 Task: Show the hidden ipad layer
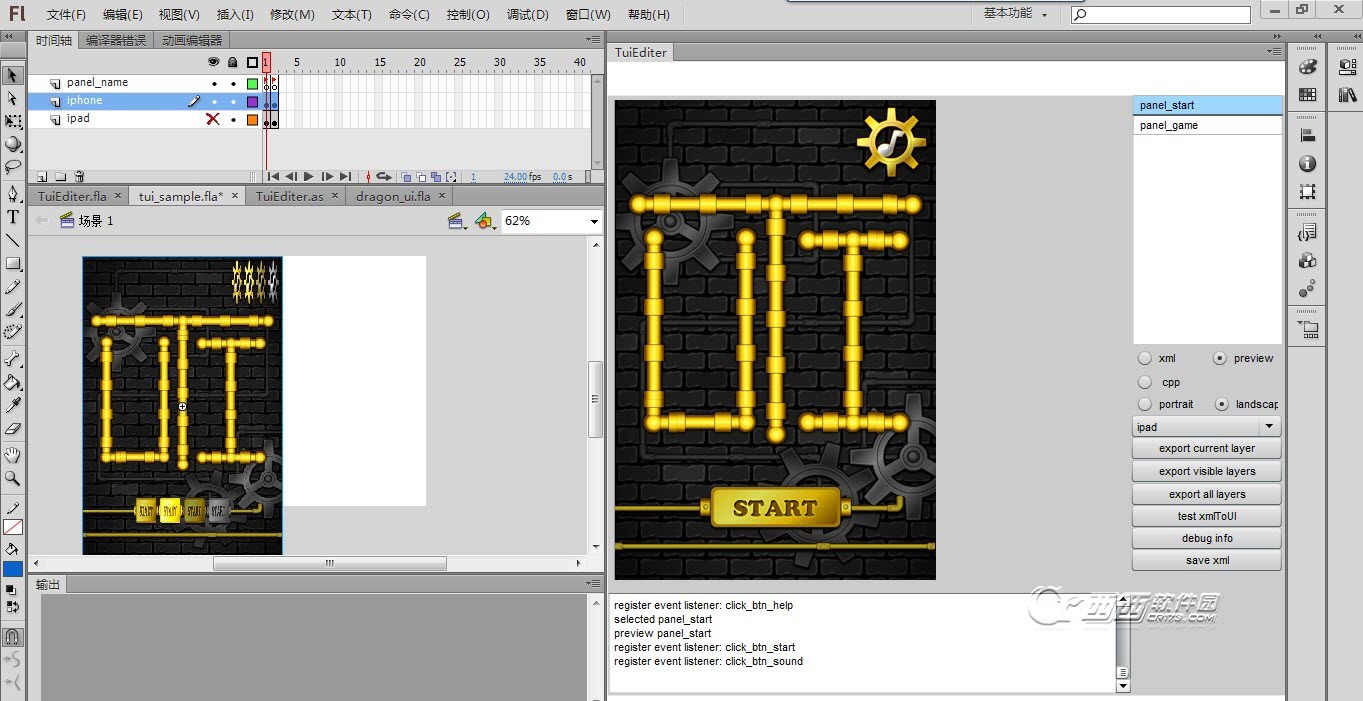212,119
